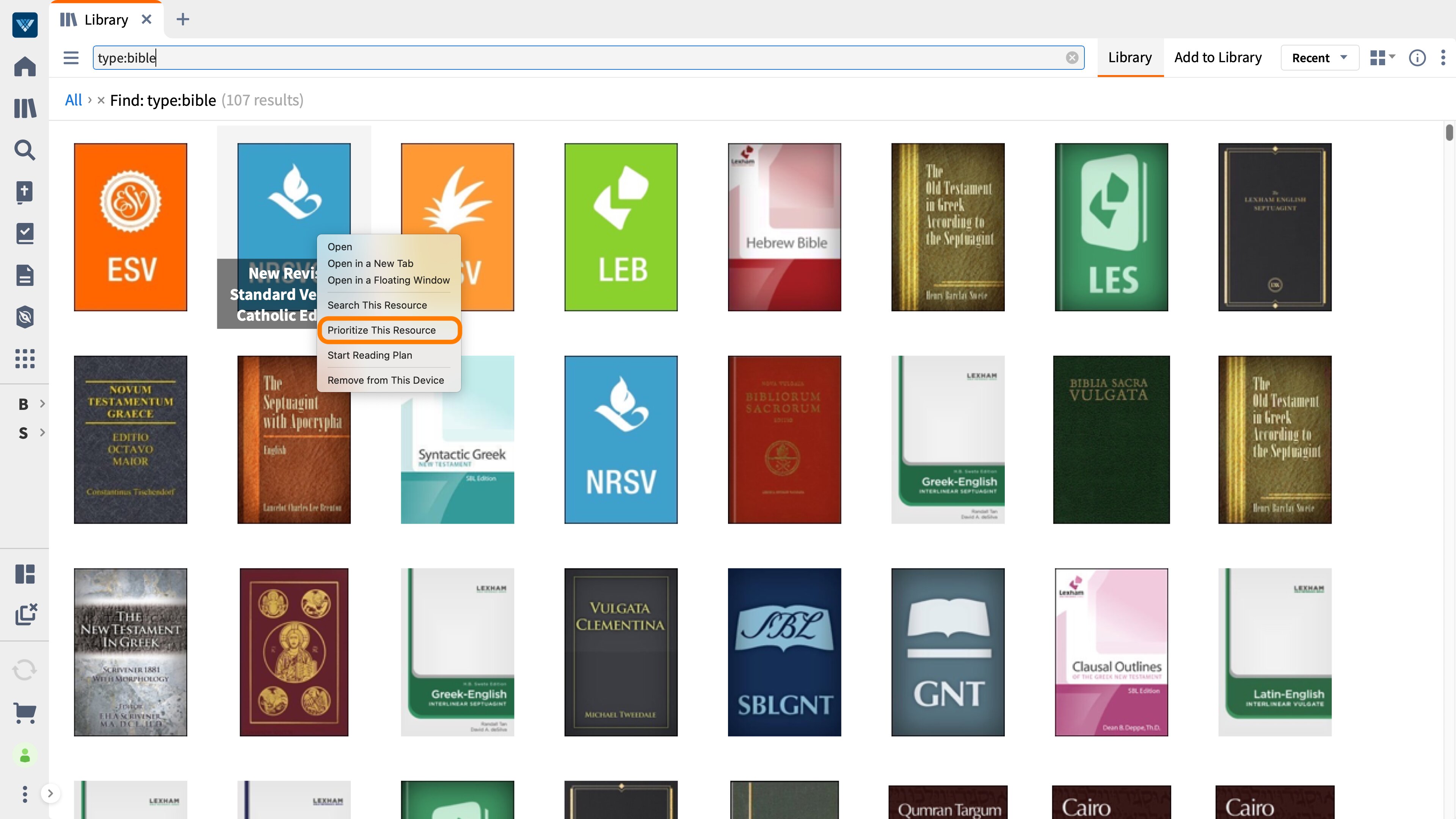Select the Library document tab
The width and height of the screenshot is (1456, 819).
click(x=106, y=20)
